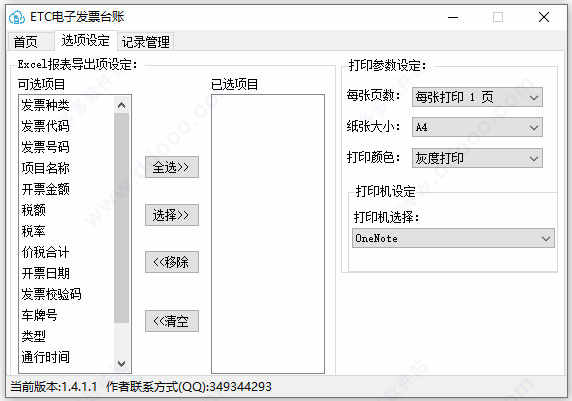This screenshot has height=401, width=572.
Task: Select the 选项设定 tab
Action: pos(85,41)
